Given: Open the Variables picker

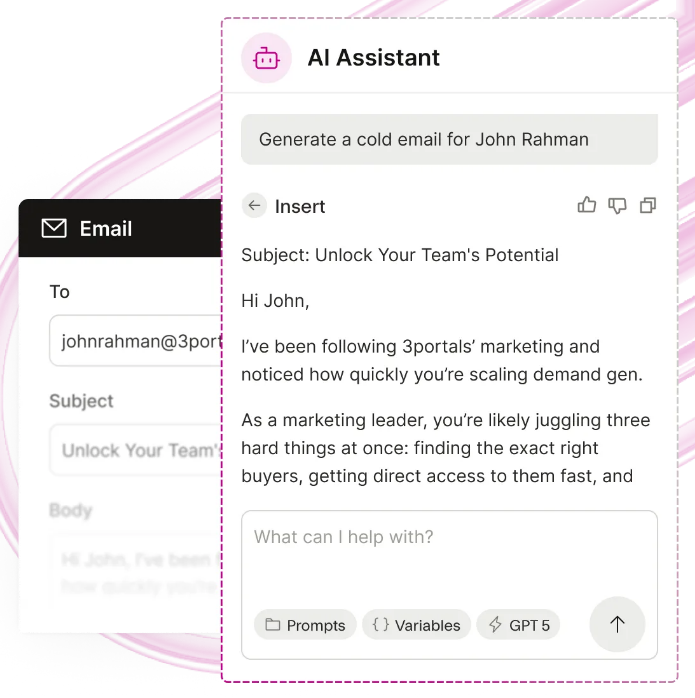Looking at the screenshot, I should click(x=416, y=625).
